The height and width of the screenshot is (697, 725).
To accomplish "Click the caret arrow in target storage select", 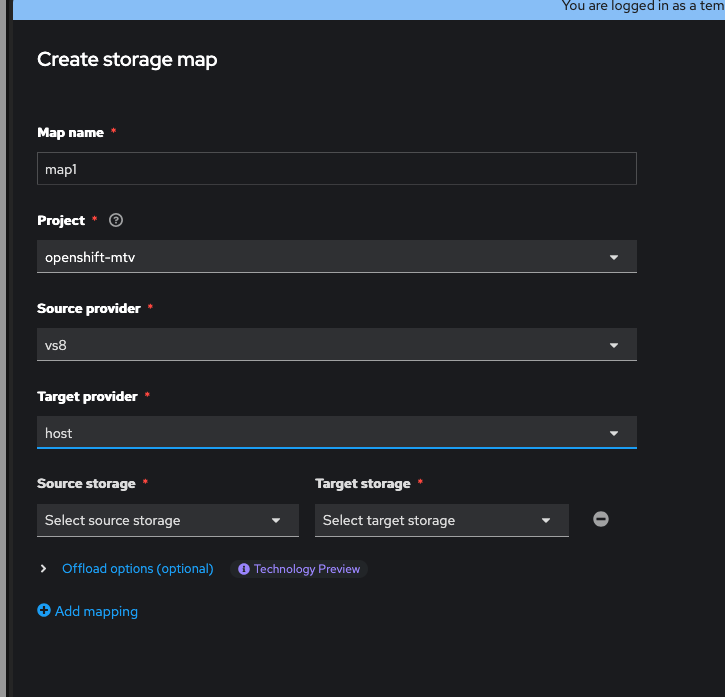I will coord(546,521).
